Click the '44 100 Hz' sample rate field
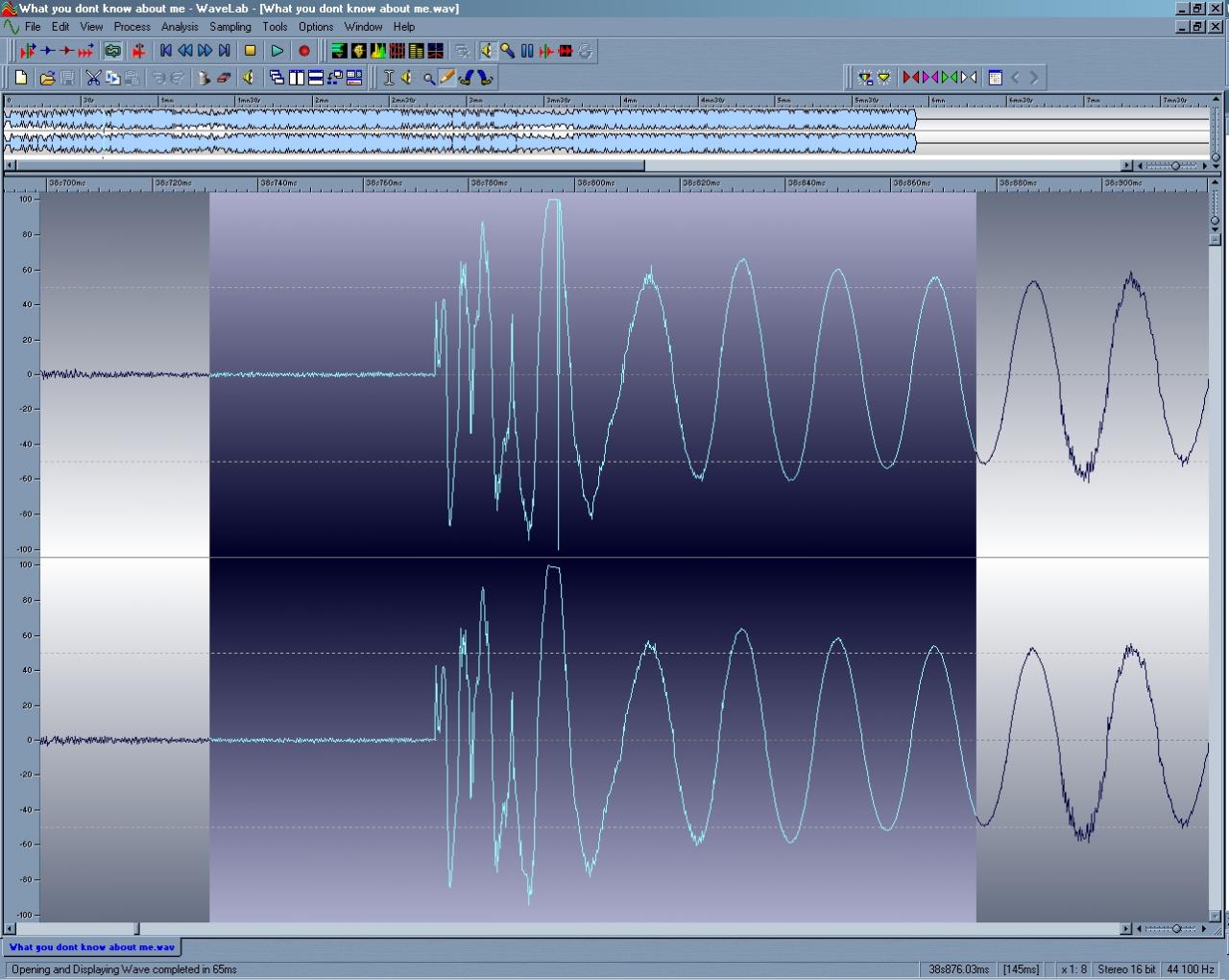The height and width of the screenshot is (980, 1229). (1191, 969)
